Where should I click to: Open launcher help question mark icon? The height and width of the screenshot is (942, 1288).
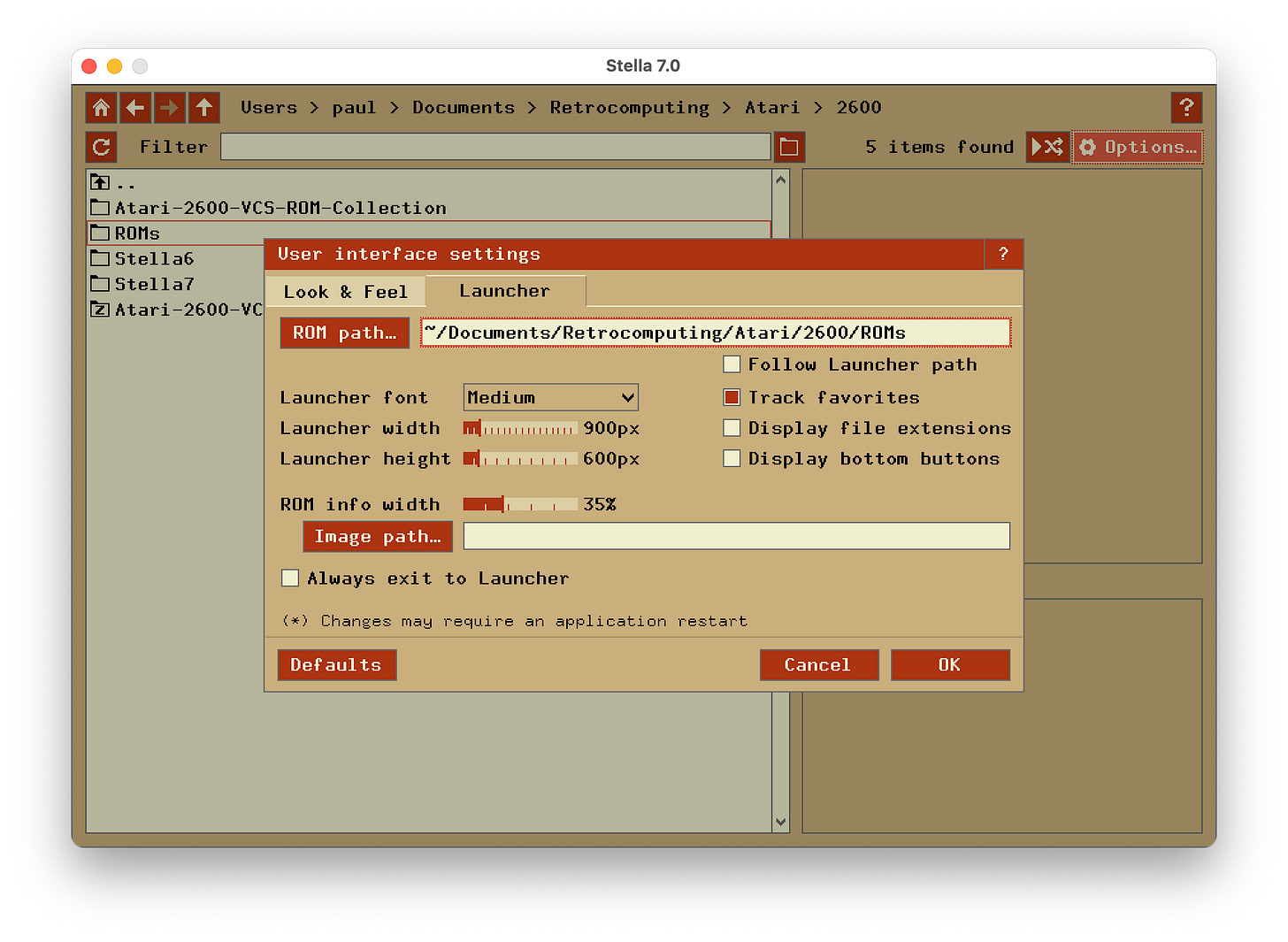[1186, 108]
